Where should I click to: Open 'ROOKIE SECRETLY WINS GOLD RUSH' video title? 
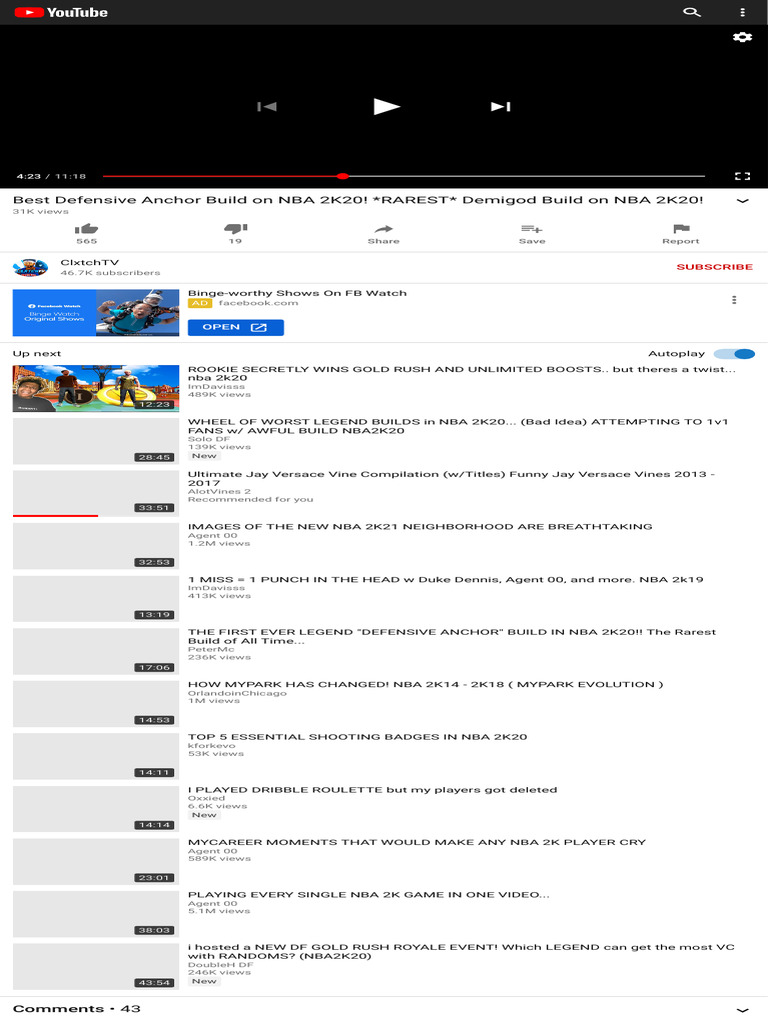[x=462, y=374]
